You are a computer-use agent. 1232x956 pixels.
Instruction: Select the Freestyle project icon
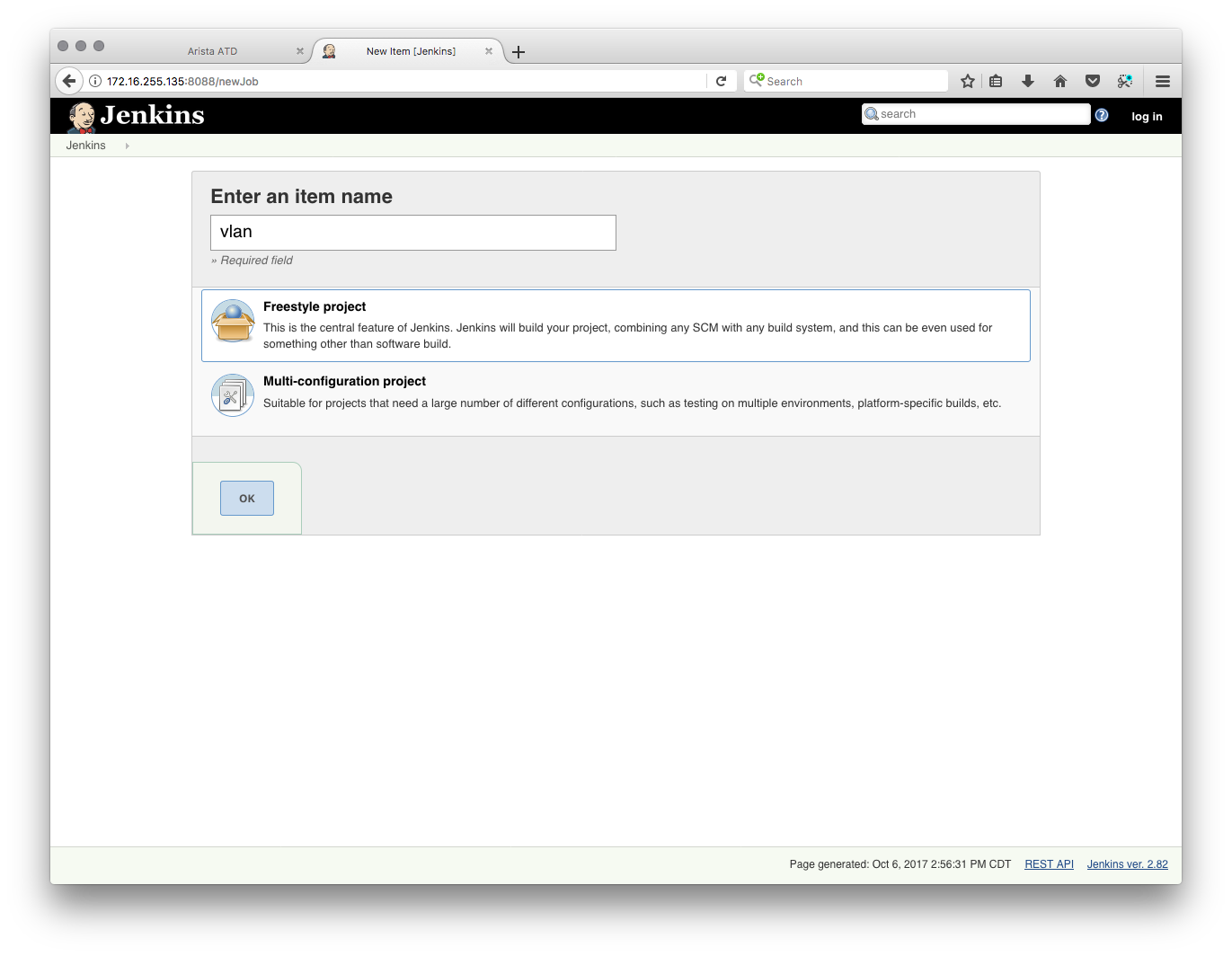pos(233,322)
